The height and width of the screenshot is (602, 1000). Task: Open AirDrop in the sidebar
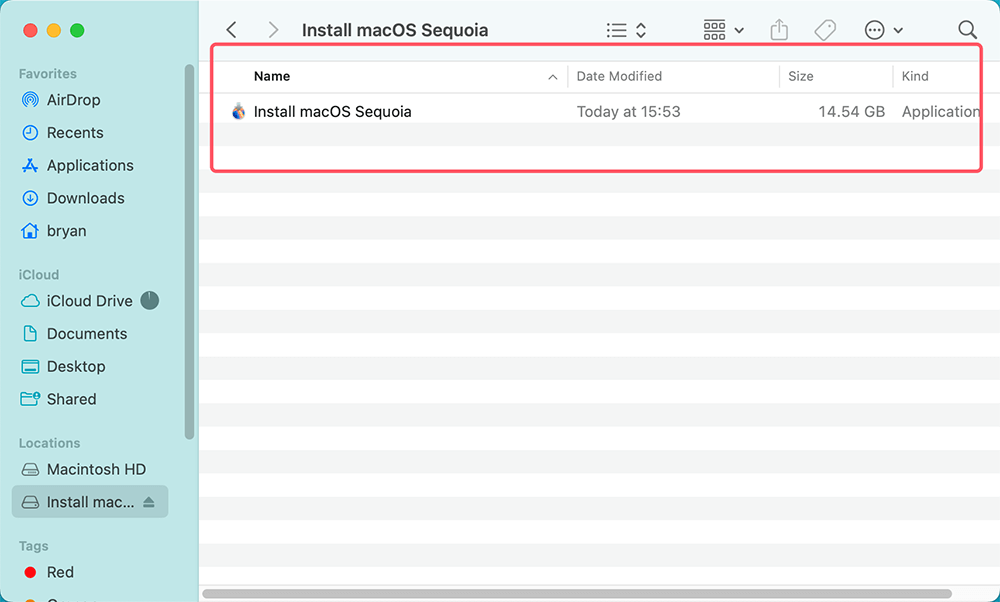(73, 100)
